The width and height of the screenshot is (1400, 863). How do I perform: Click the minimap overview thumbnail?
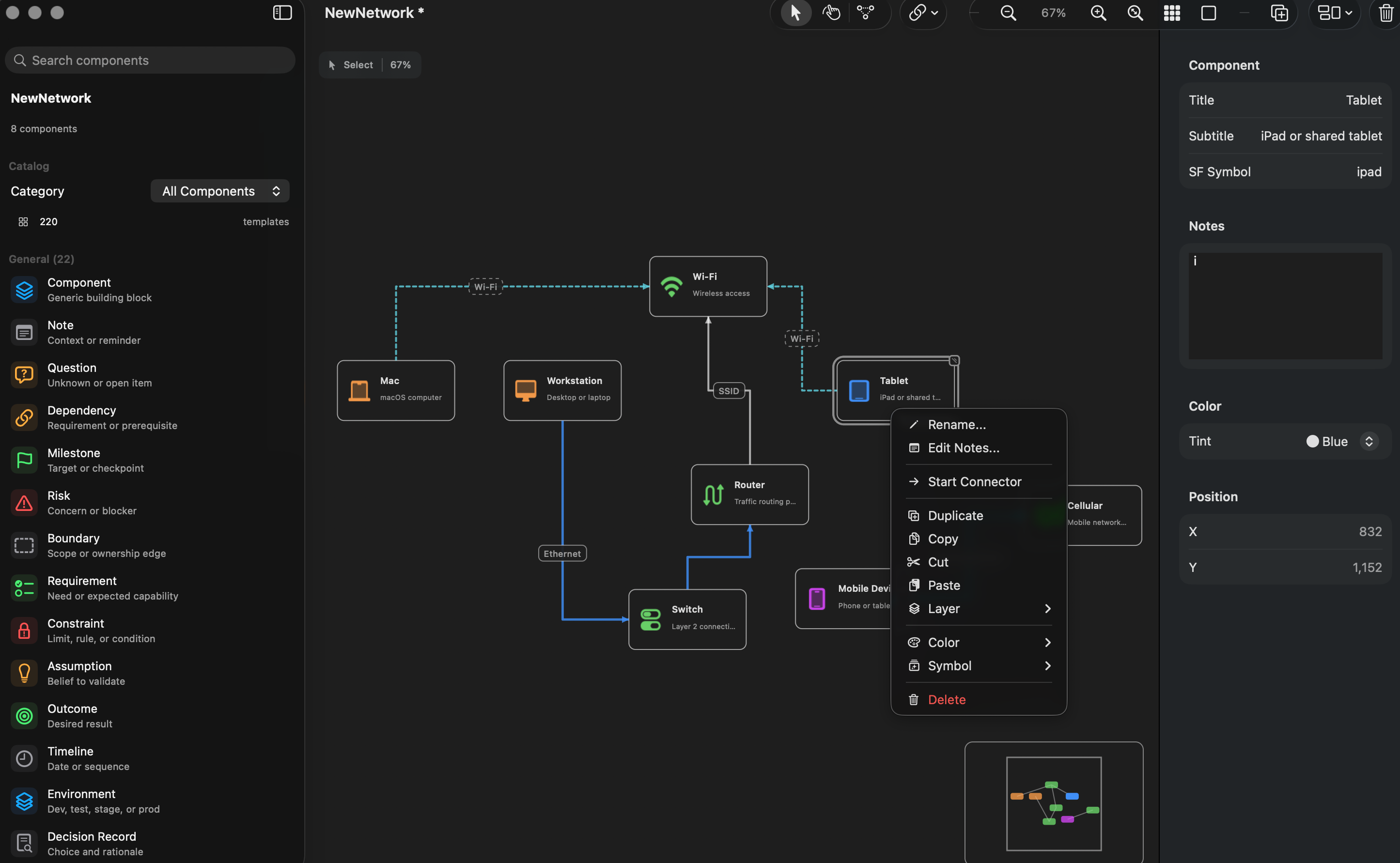click(x=1054, y=803)
